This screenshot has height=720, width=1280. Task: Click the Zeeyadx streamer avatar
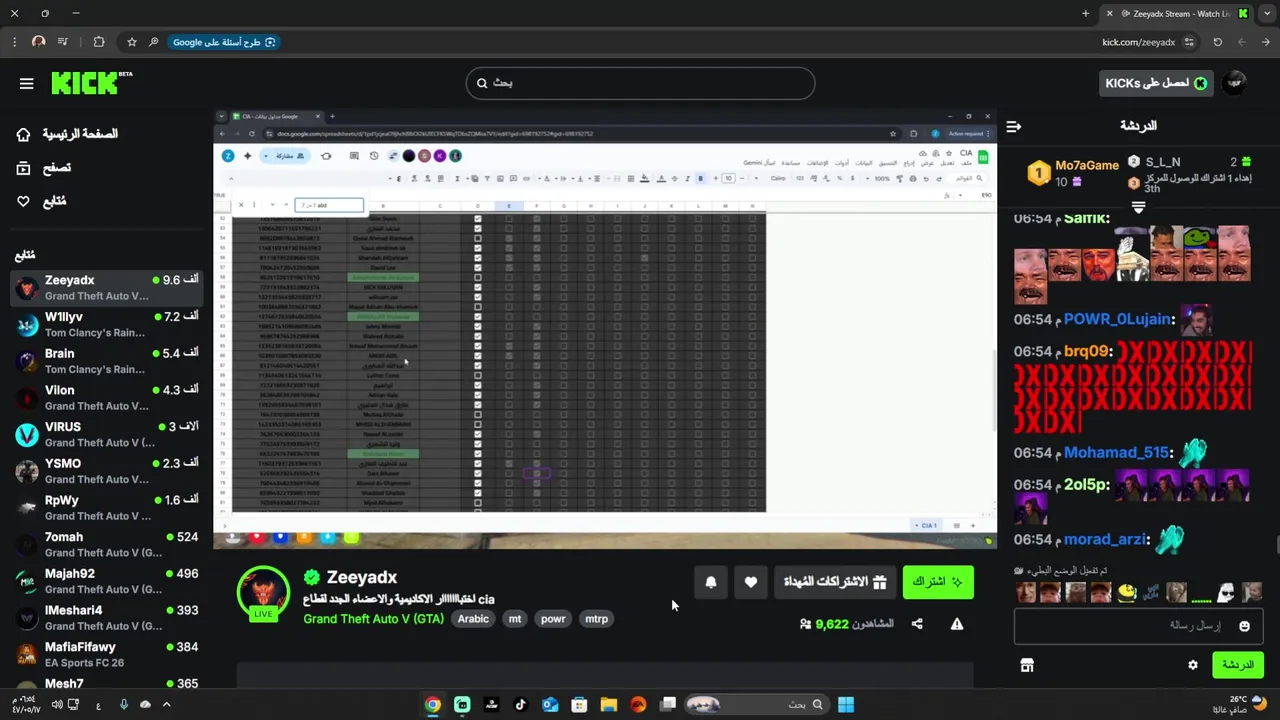[263, 592]
